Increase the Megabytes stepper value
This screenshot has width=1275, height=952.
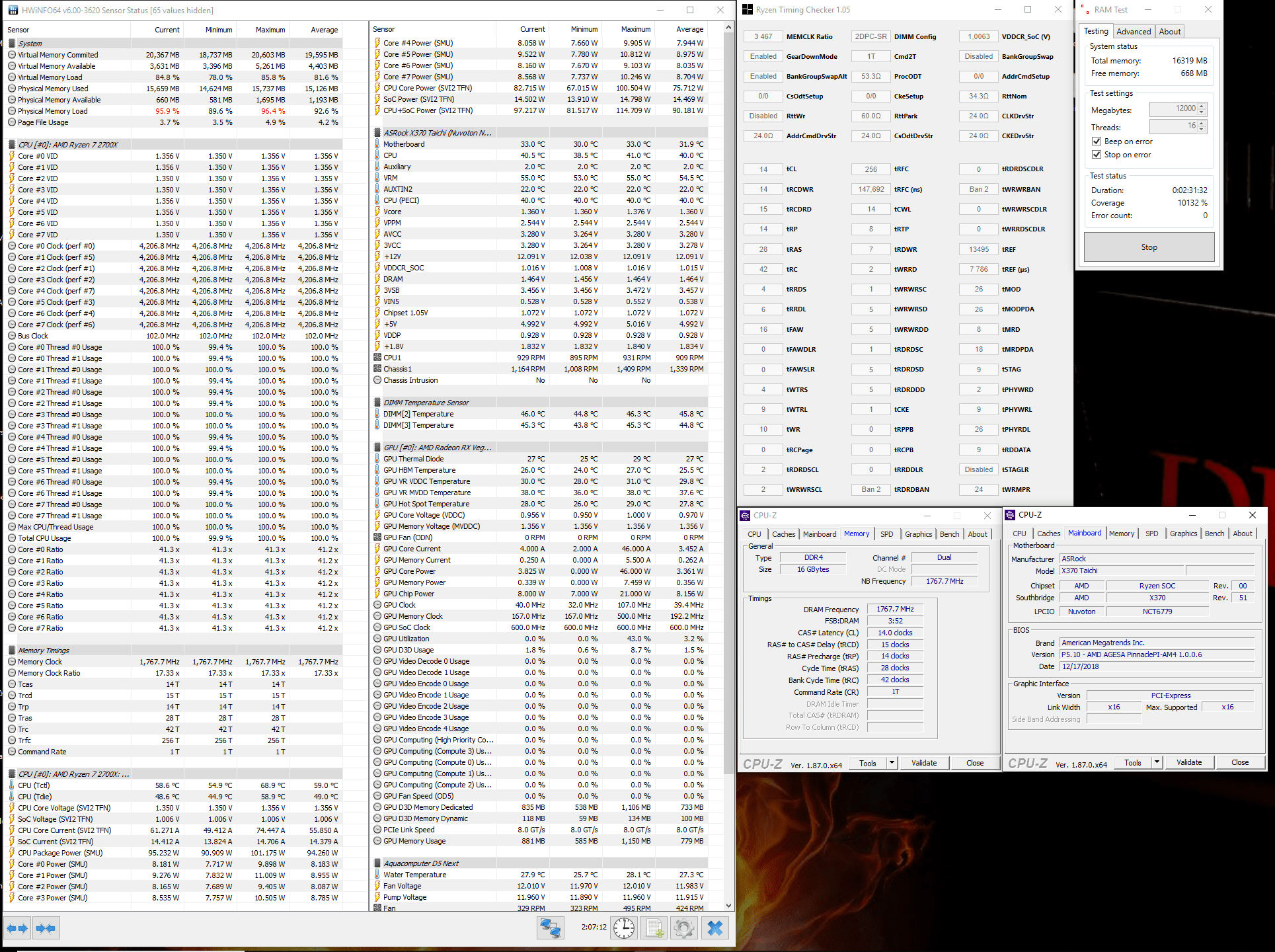(1202, 106)
